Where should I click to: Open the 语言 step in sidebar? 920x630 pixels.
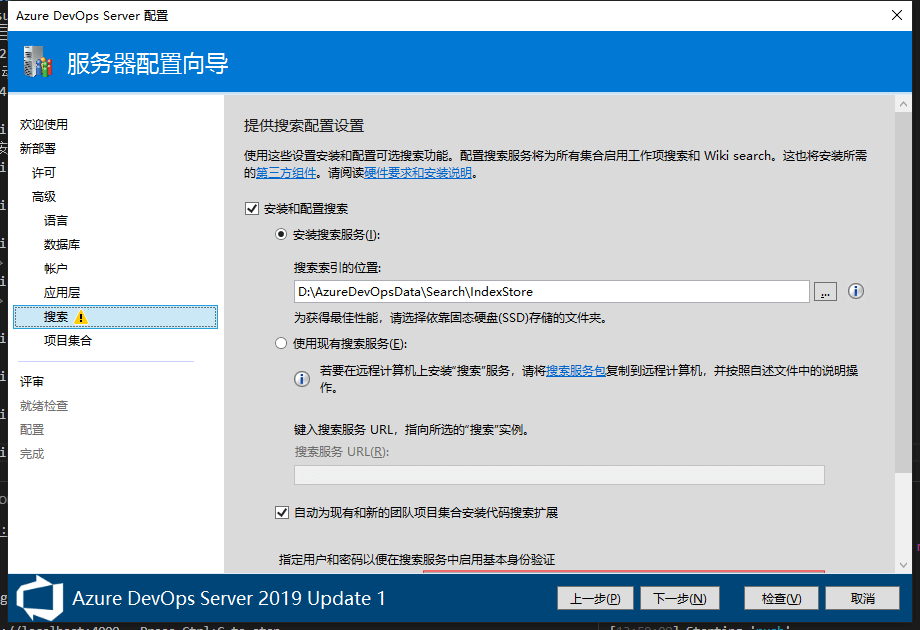click(x=56, y=221)
